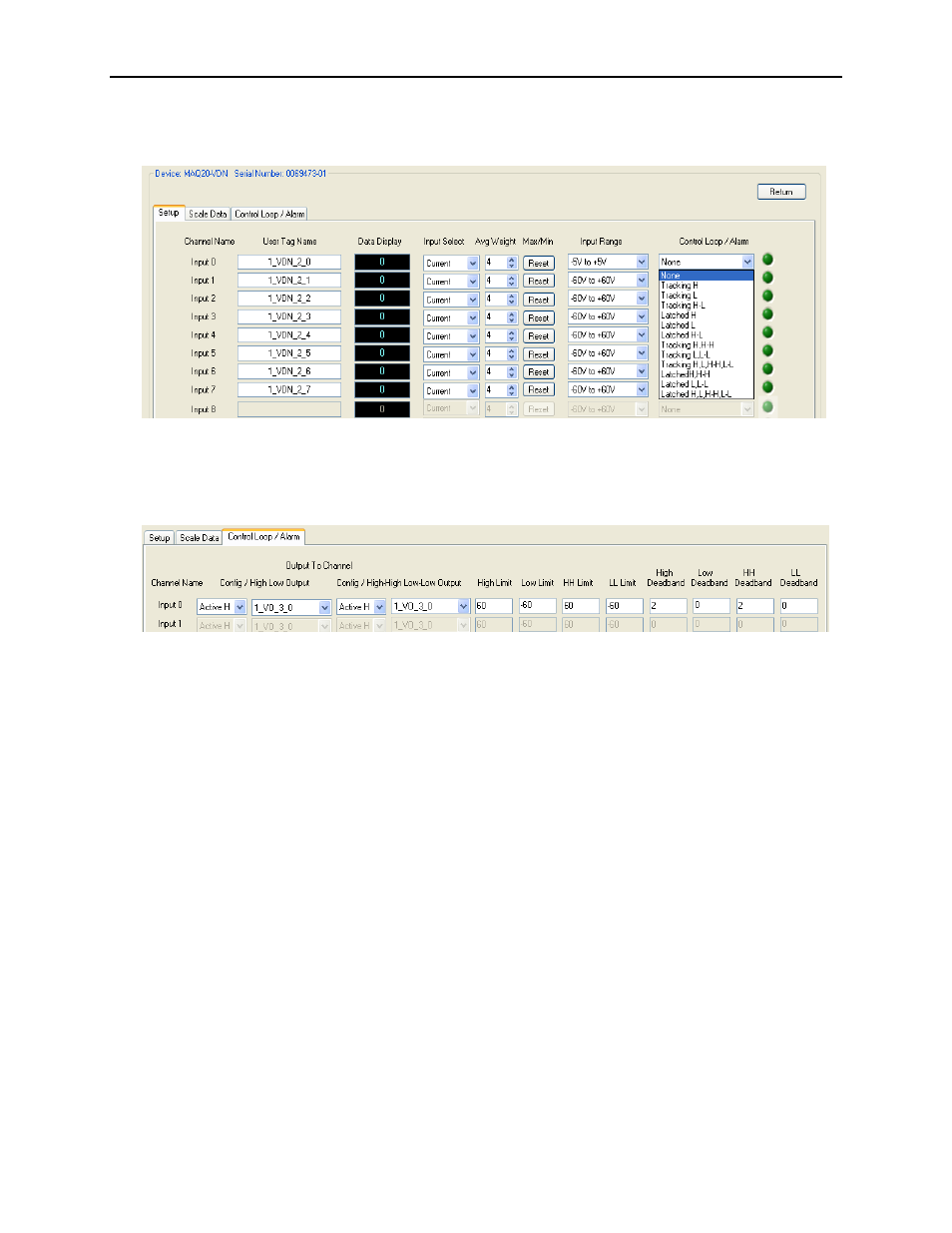The width and height of the screenshot is (952, 1233).
Task: Select highlighted None option in alarm list
Action: point(707,276)
